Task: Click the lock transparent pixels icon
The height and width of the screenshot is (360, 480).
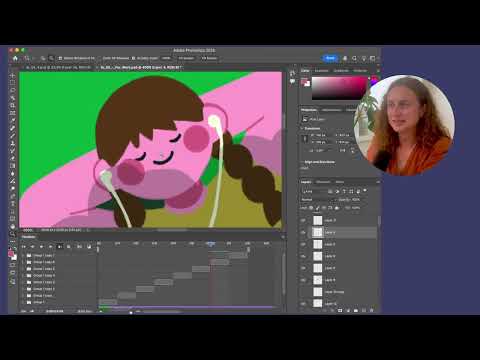Action: click(311, 208)
